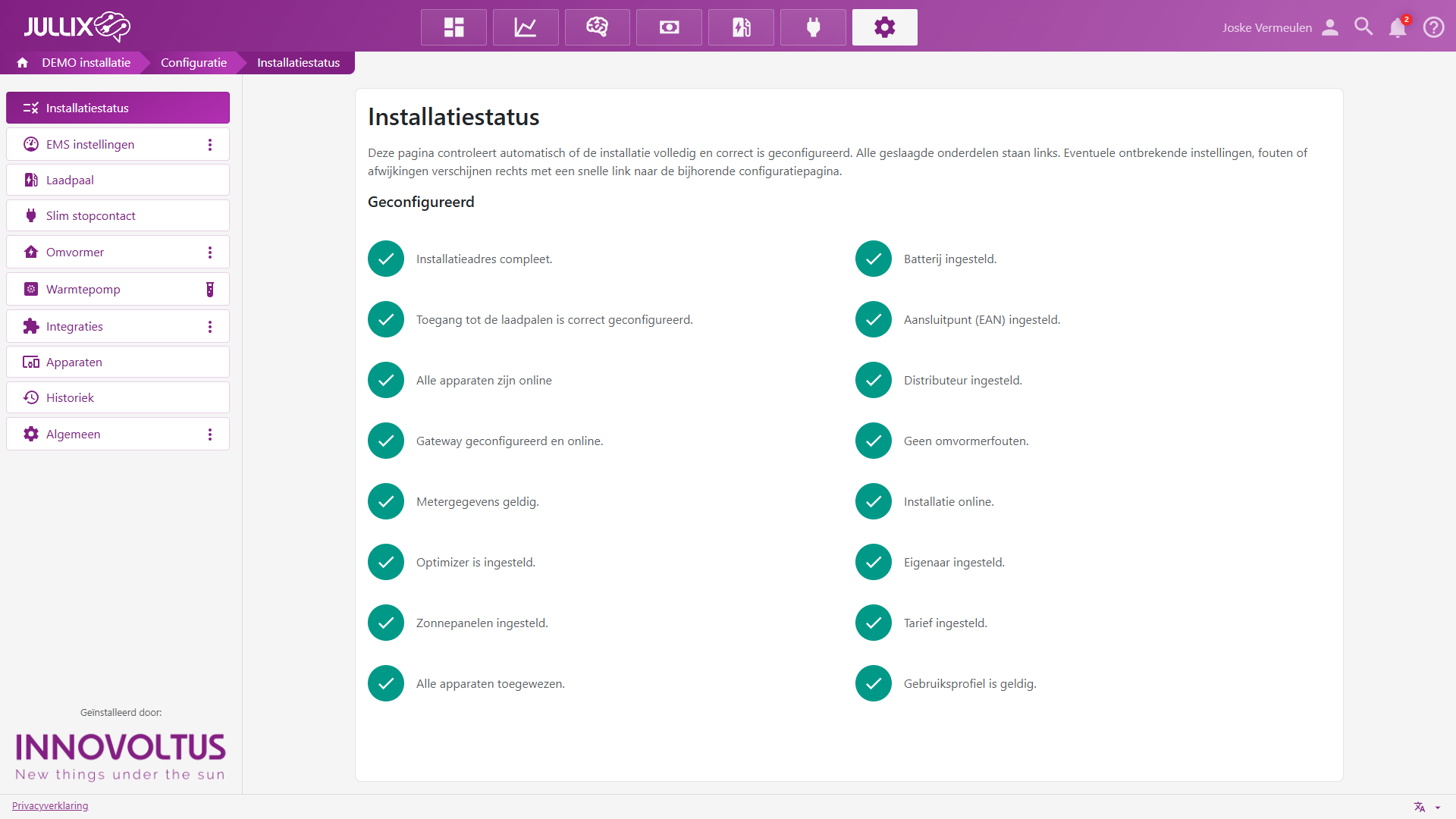The width and height of the screenshot is (1456, 819).
Task: Open the help question mark icon
Action: pyautogui.click(x=1433, y=27)
